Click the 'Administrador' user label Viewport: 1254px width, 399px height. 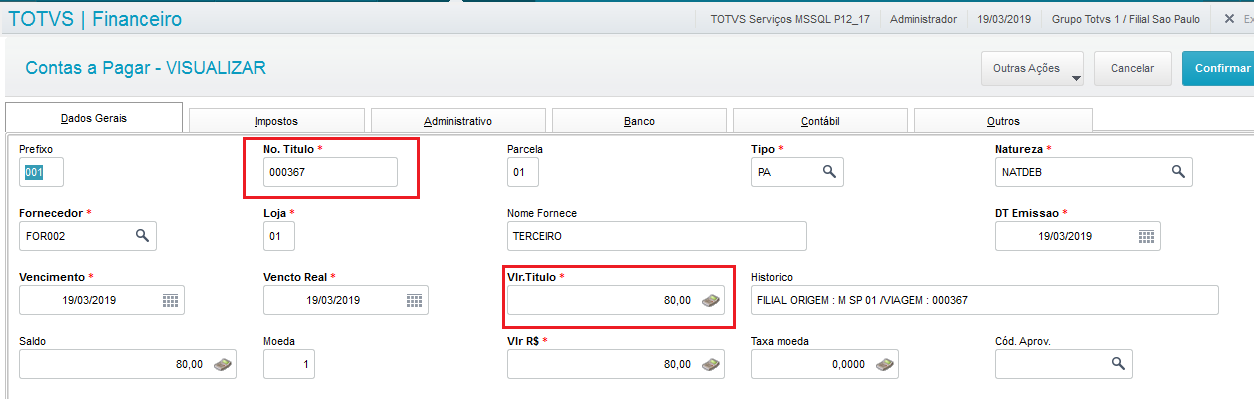pyautogui.click(x=923, y=19)
